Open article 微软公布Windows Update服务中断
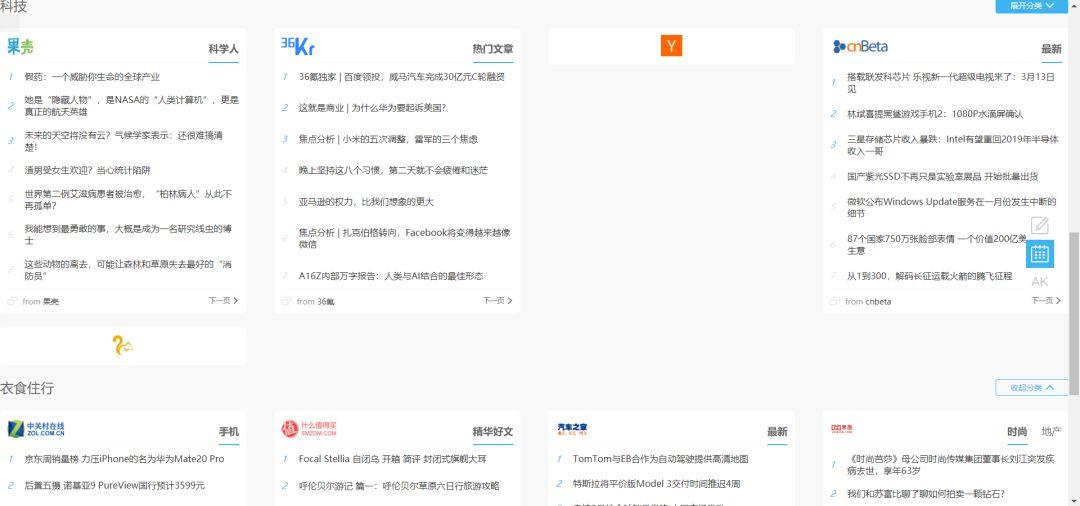 coord(951,207)
